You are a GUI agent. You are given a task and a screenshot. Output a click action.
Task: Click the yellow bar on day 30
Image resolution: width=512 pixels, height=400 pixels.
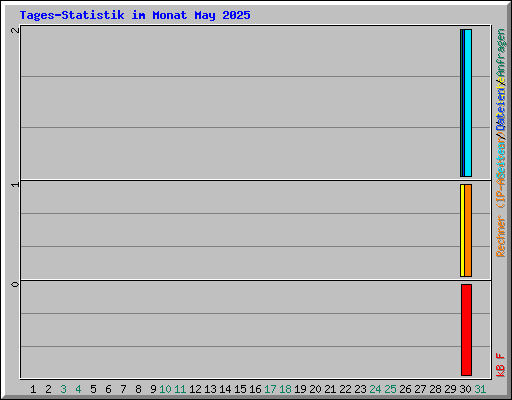[462, 230]
